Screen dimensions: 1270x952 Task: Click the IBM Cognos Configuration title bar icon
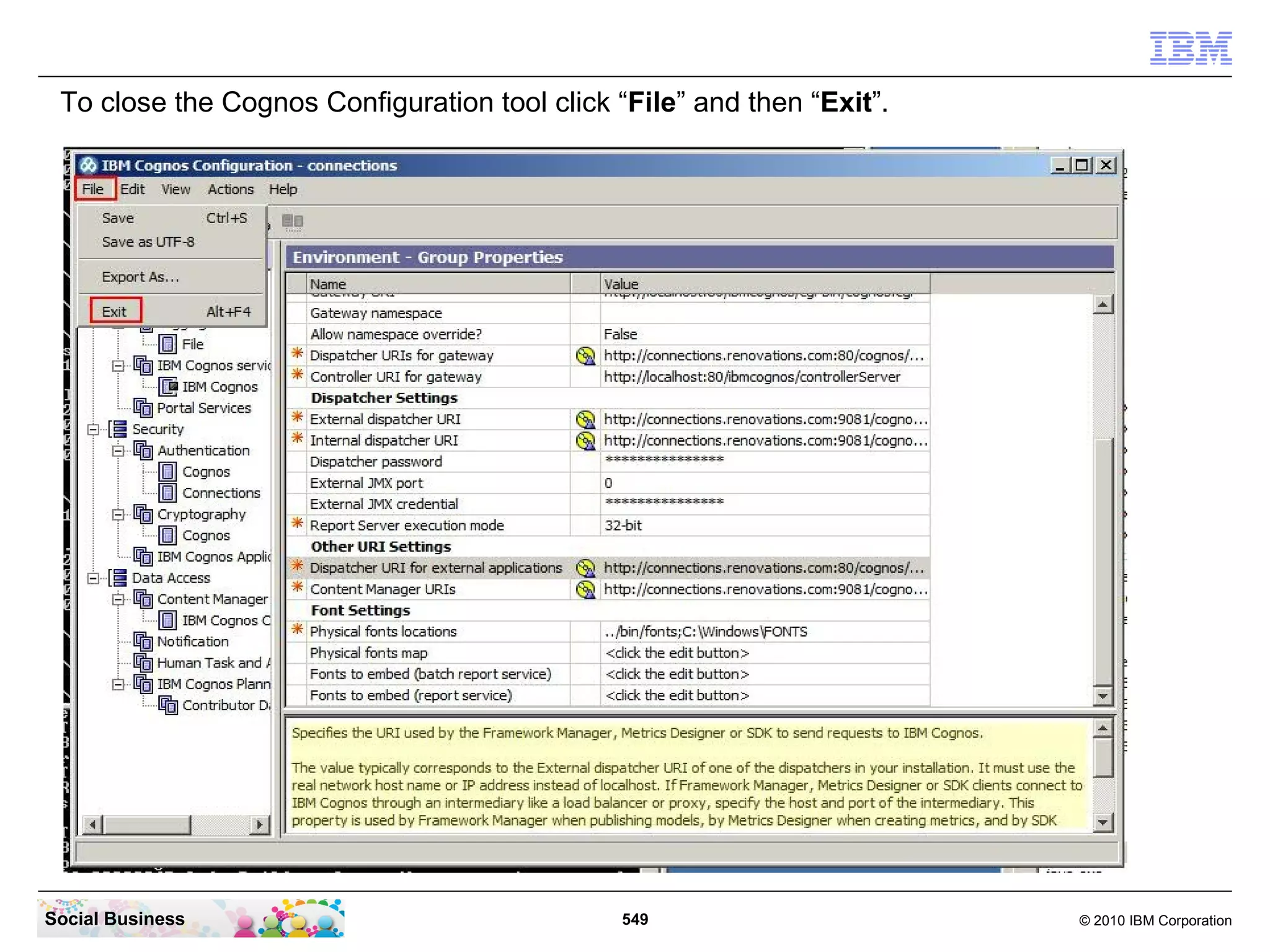[89, 165]
